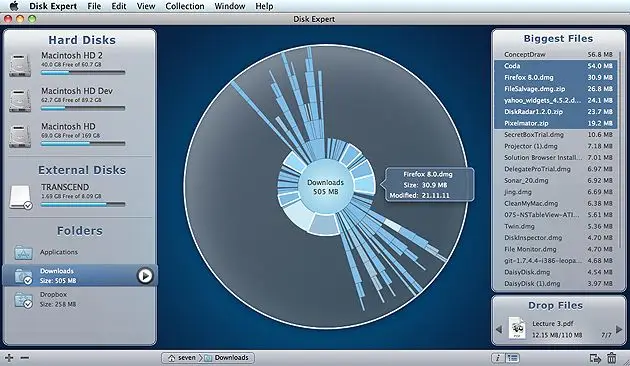Select the yahoo_widgets_4.5.2 file row
The width and height of the screenshot is (630, 366).
tap(555, 100)
